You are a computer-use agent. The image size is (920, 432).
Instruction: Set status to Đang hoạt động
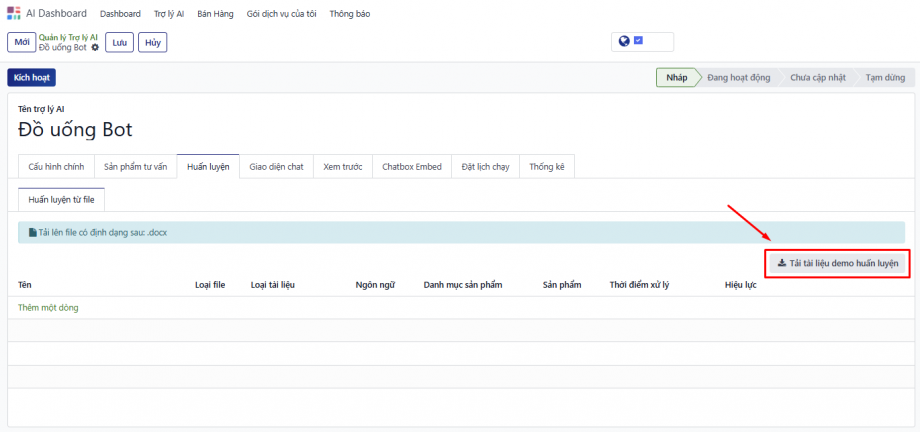(x=738, y=78)
